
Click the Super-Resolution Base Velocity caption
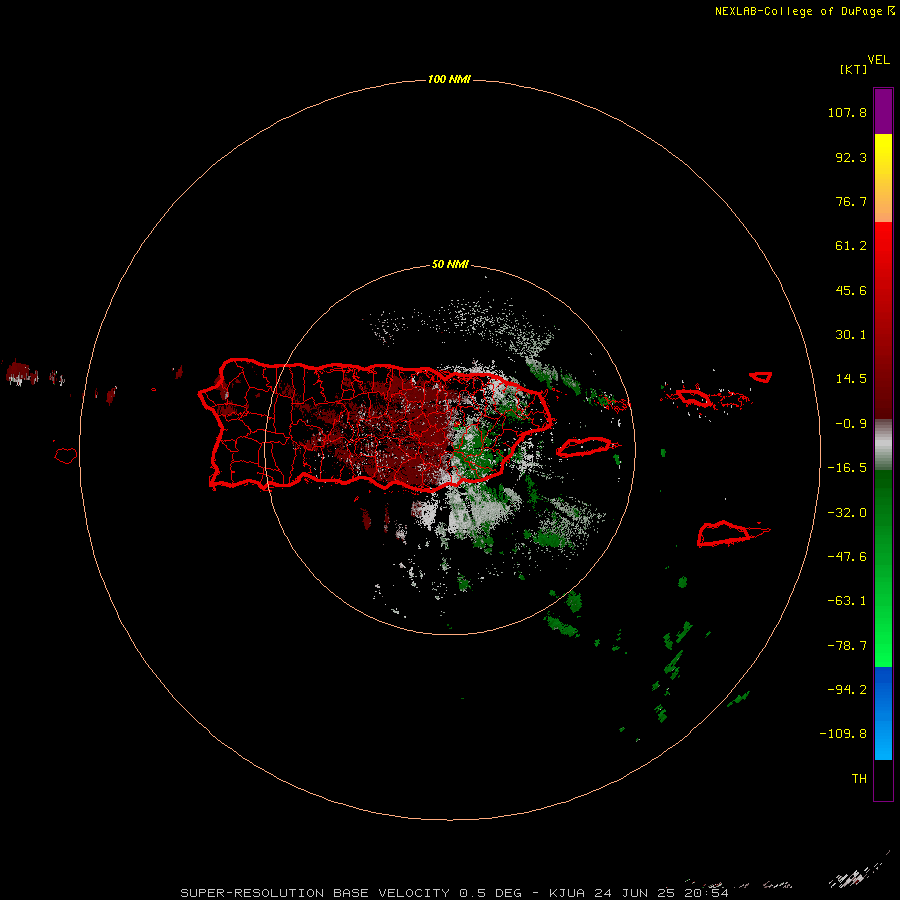455,893
